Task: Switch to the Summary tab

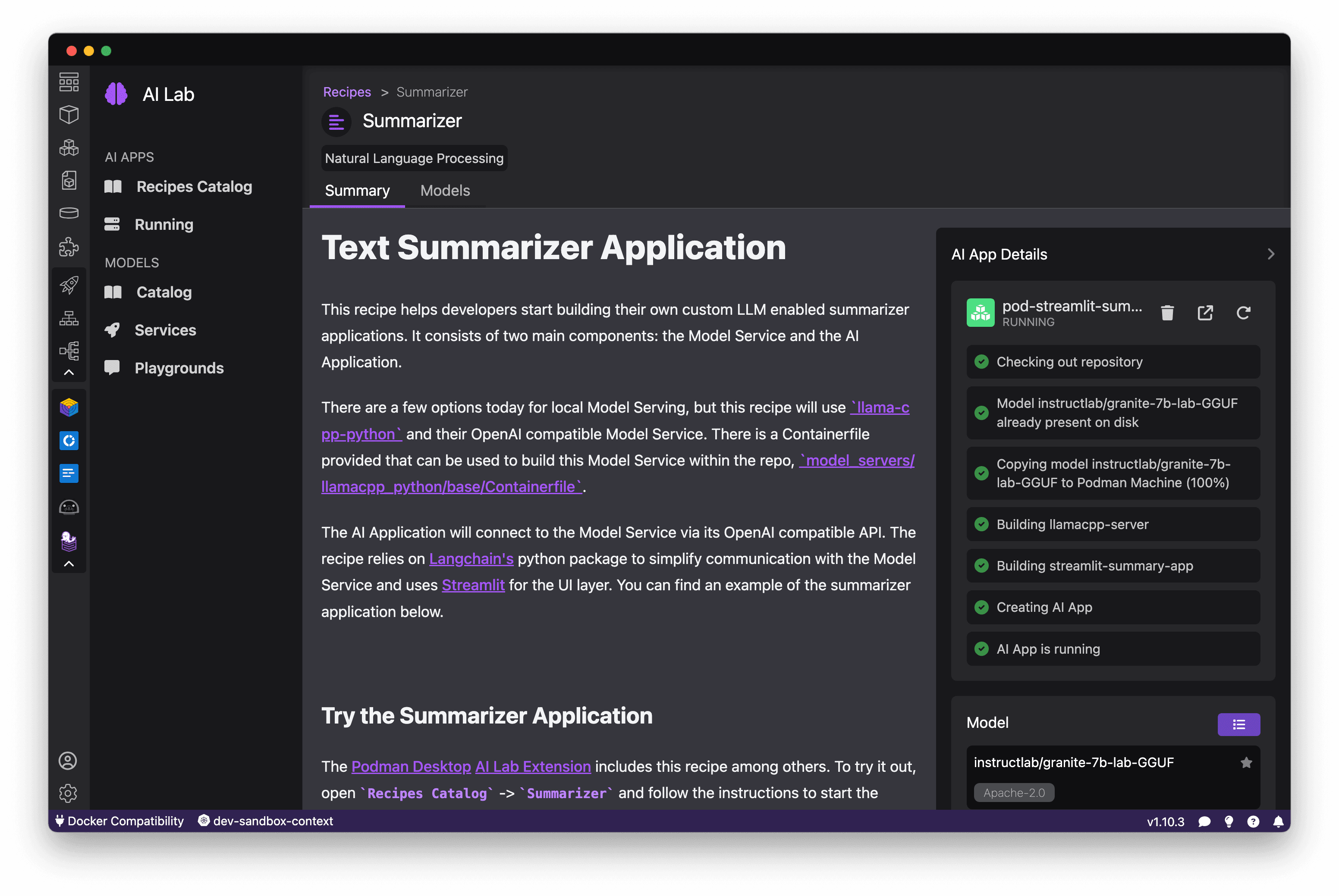Action: [357, 191]
